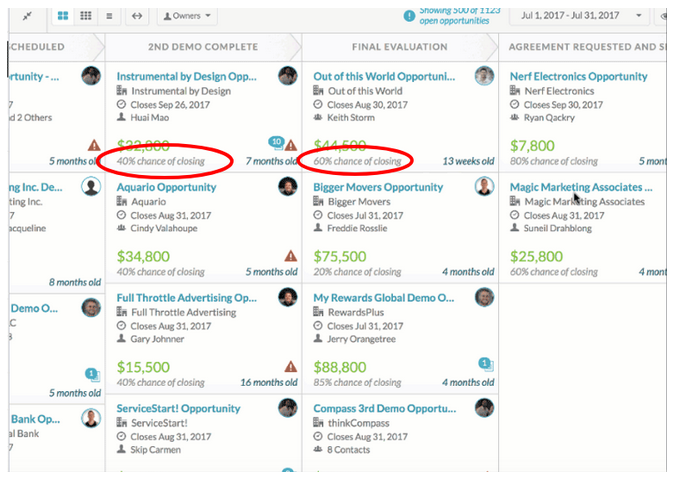The image size is (677, 479).
Task: Click the owner avatar on Out of this World card
Action: click(x=485, y=77)
